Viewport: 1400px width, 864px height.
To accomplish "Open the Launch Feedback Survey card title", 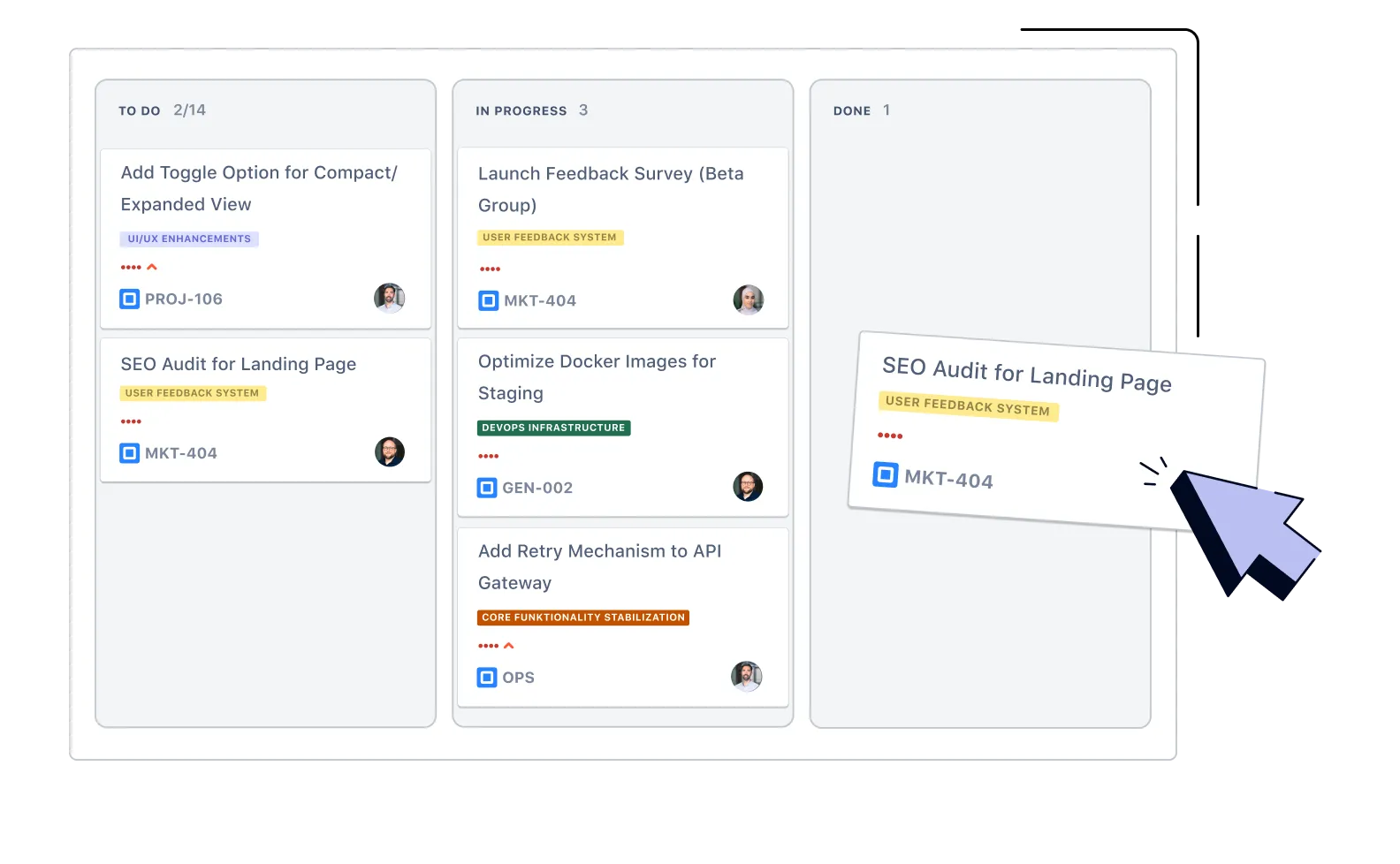I will [610, 189].
